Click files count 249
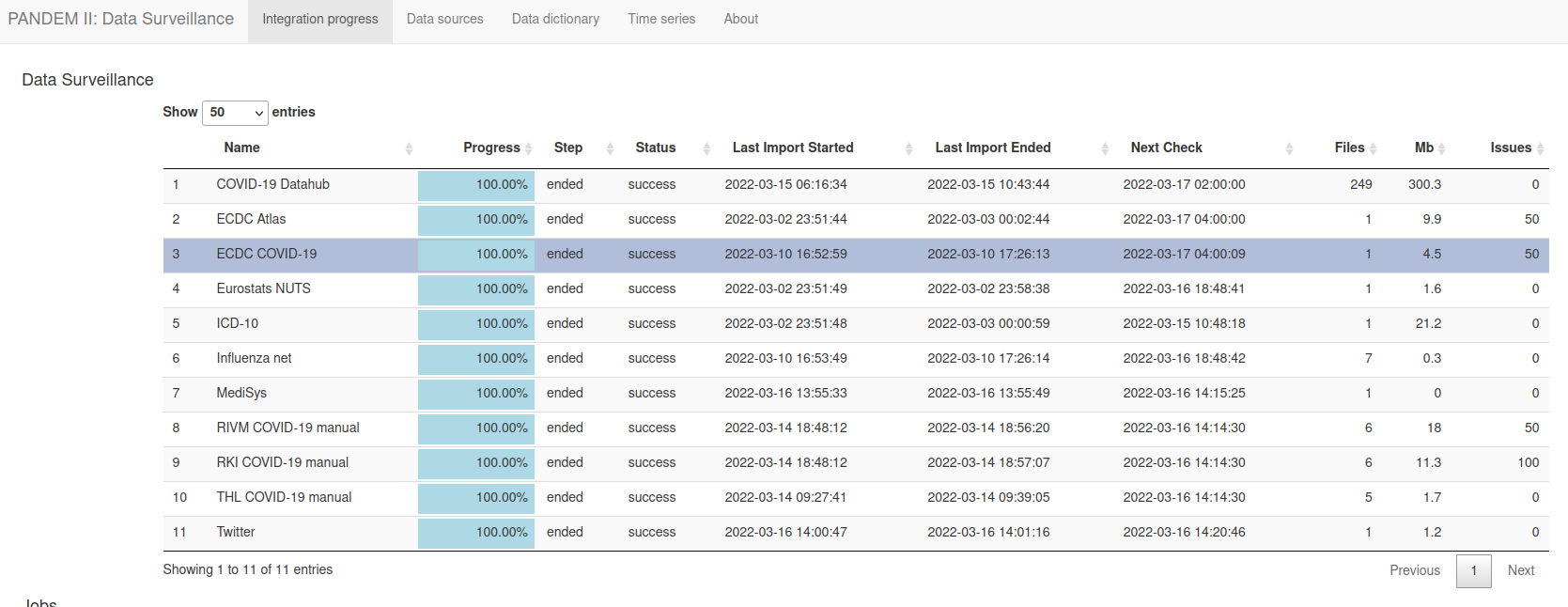 1361,184
